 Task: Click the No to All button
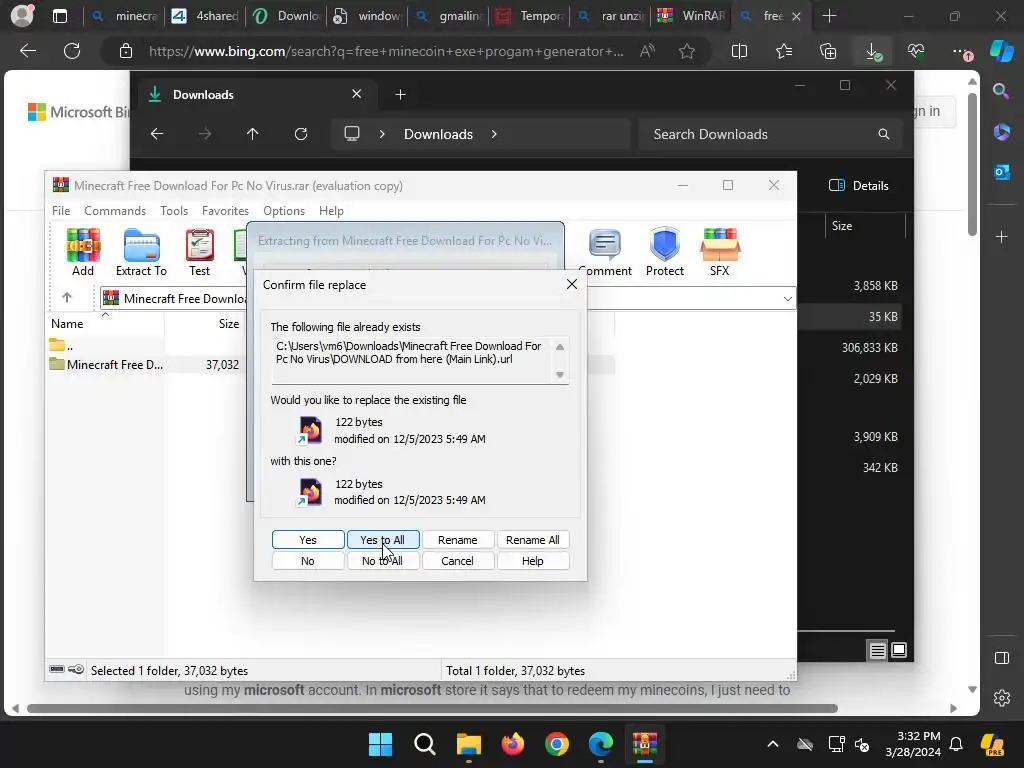tap(383, 560)
